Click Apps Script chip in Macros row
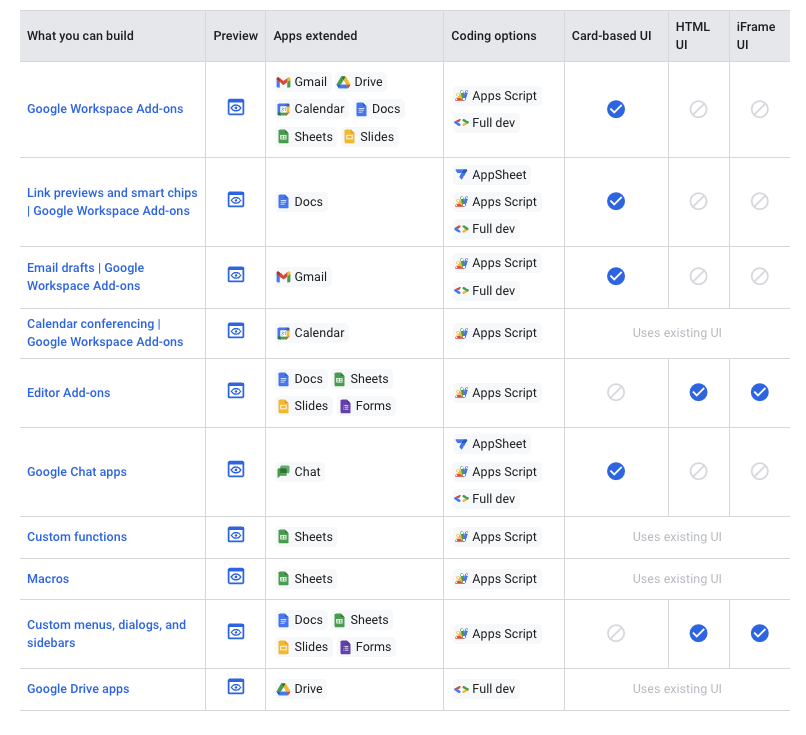Image resolution: width=806 pixels, height=735 pixels. [497, 579]
